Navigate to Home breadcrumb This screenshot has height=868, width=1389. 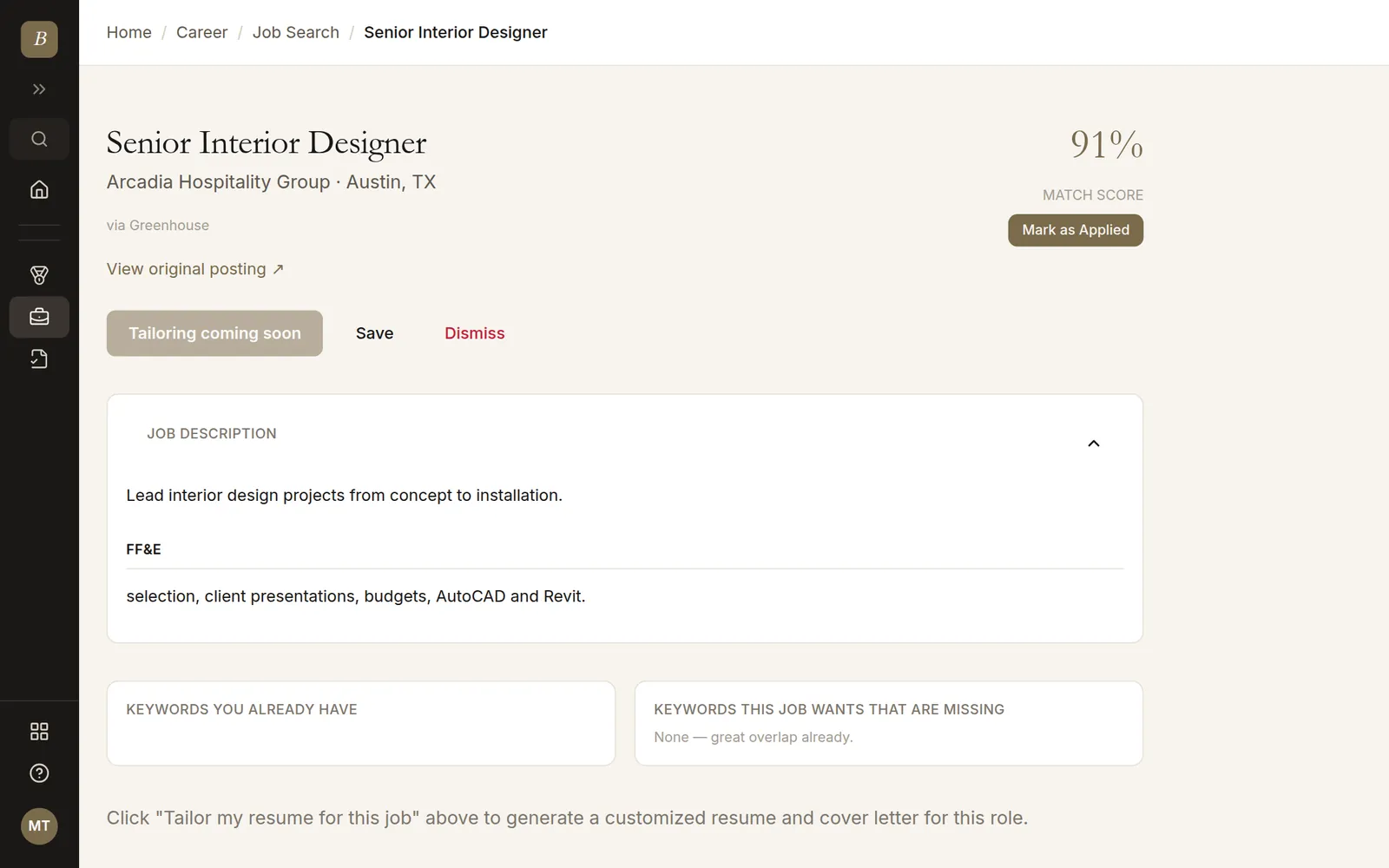[129, 32]
